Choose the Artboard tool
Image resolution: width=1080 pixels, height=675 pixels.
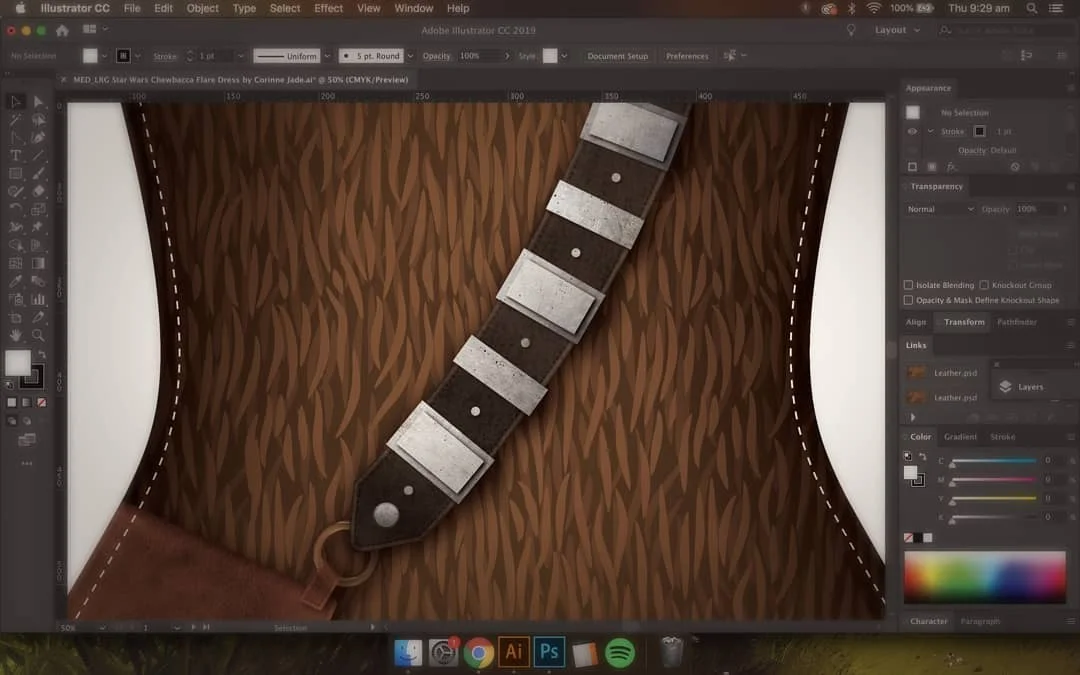pyautogui.click(x=16, y=318)
